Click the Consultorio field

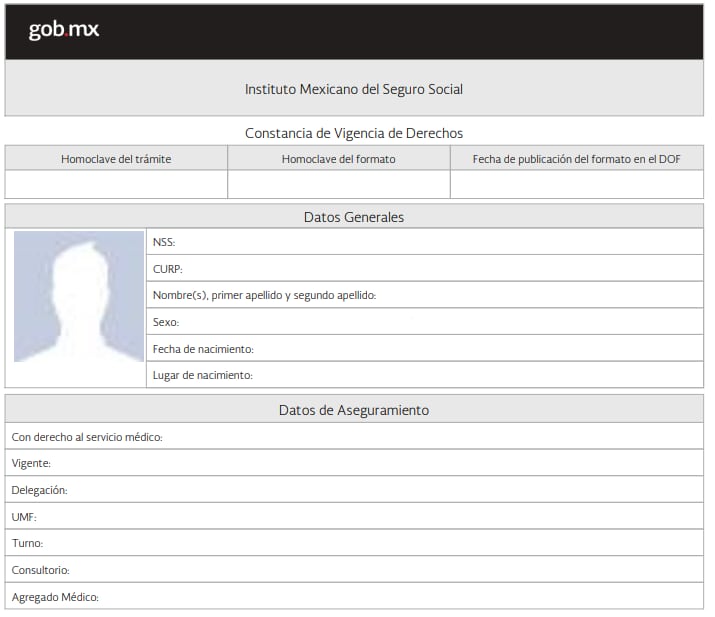[354, 570]
